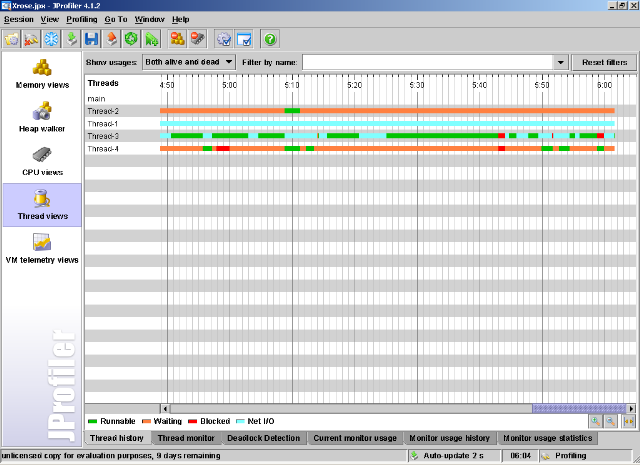Click the Threads column header
This screenshot has width=640, height=465.
[x=103, y=83]
